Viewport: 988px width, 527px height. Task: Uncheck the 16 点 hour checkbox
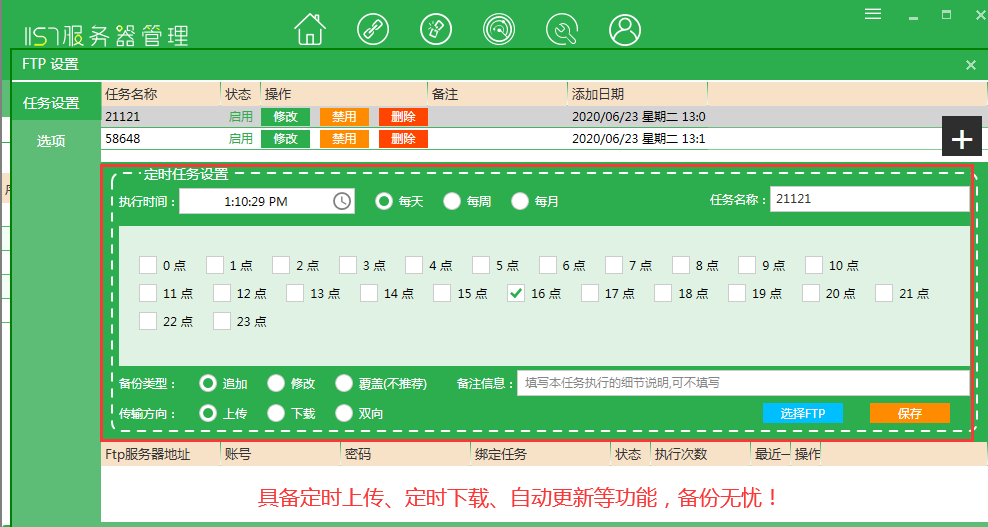coord(516,293)
